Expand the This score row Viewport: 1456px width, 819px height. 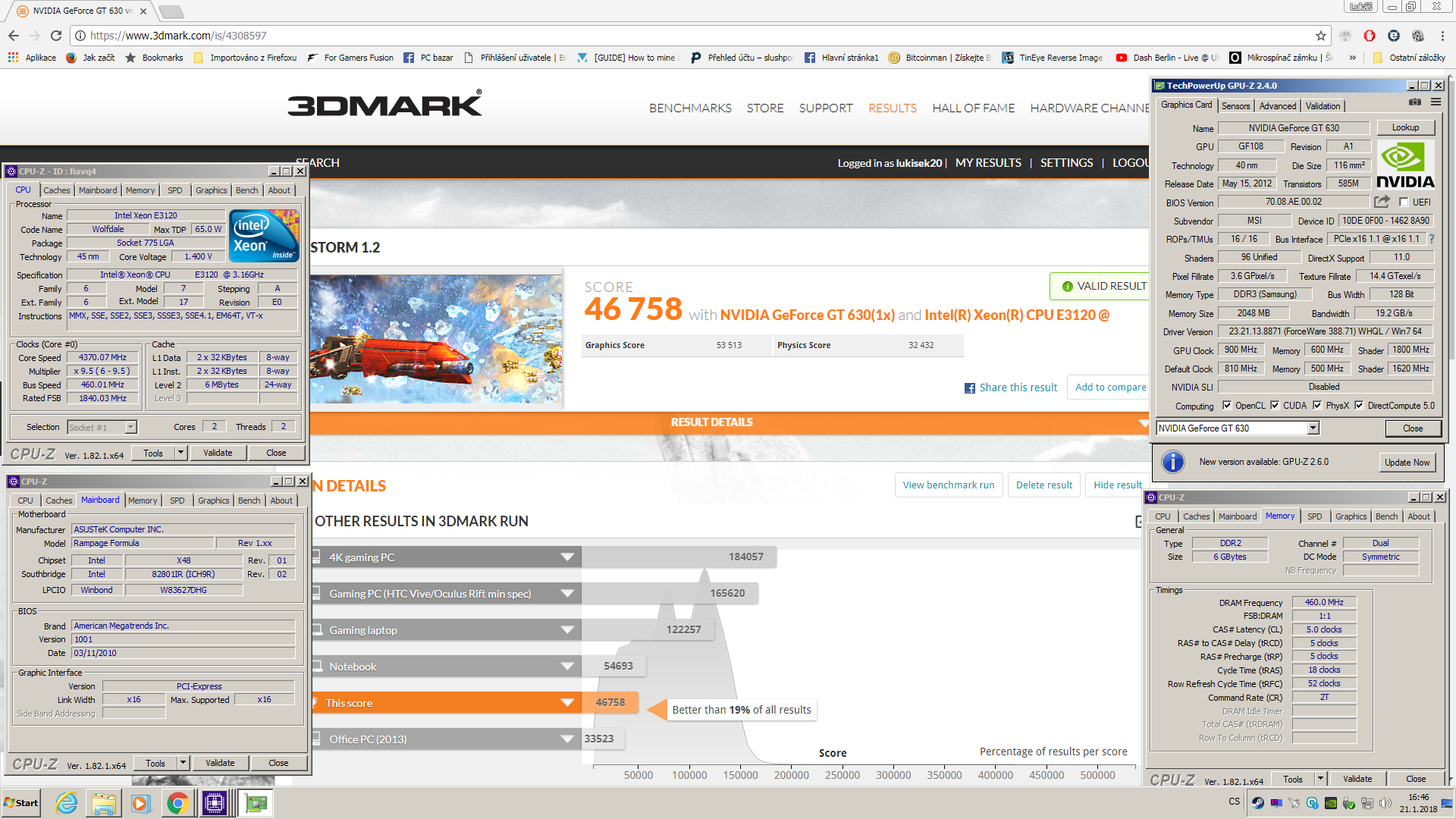coord(567,703)
